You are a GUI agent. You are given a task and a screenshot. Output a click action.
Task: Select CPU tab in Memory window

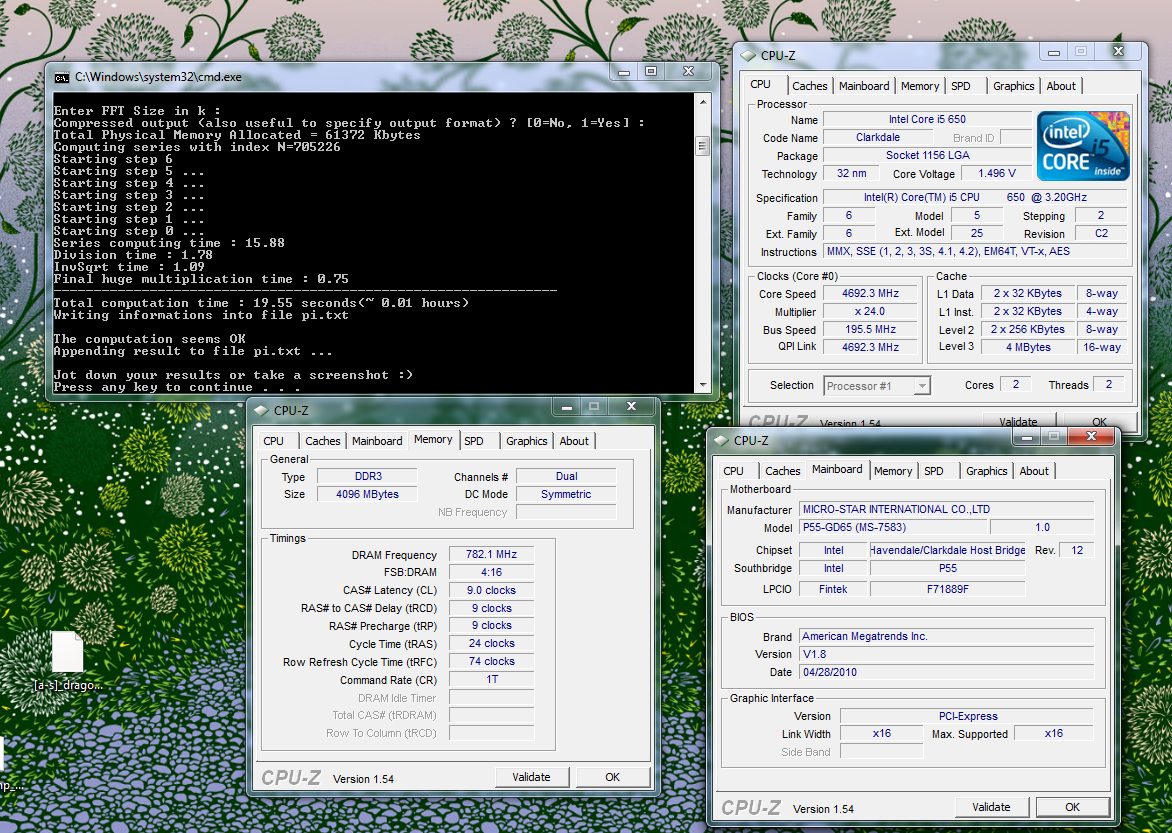274,441
